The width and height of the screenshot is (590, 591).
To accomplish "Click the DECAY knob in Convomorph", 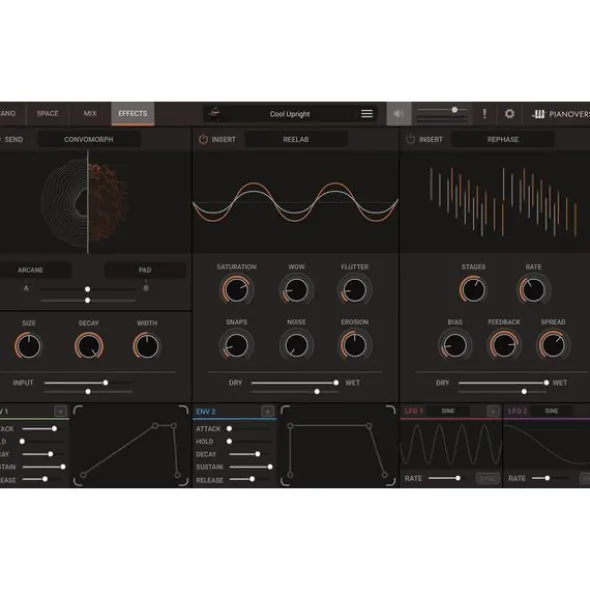I will tap(89, 346).
